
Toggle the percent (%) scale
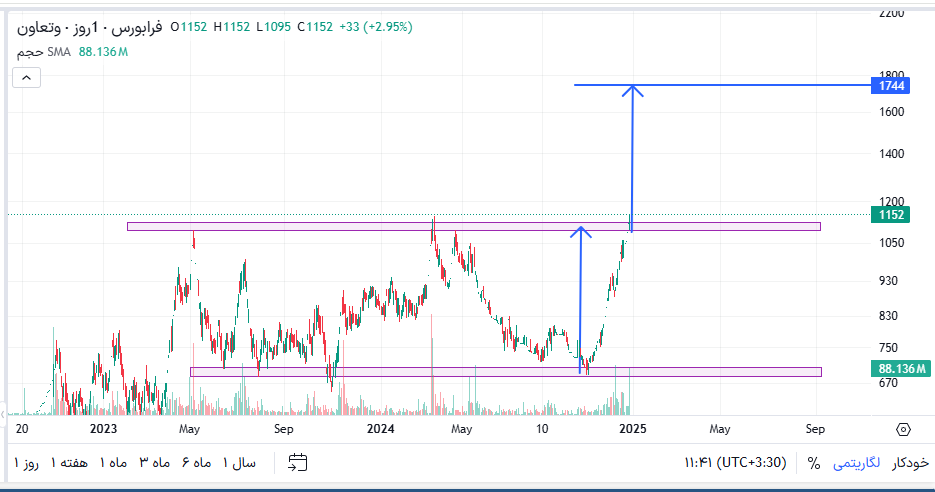pyautogui.click(x=813, y=463)
